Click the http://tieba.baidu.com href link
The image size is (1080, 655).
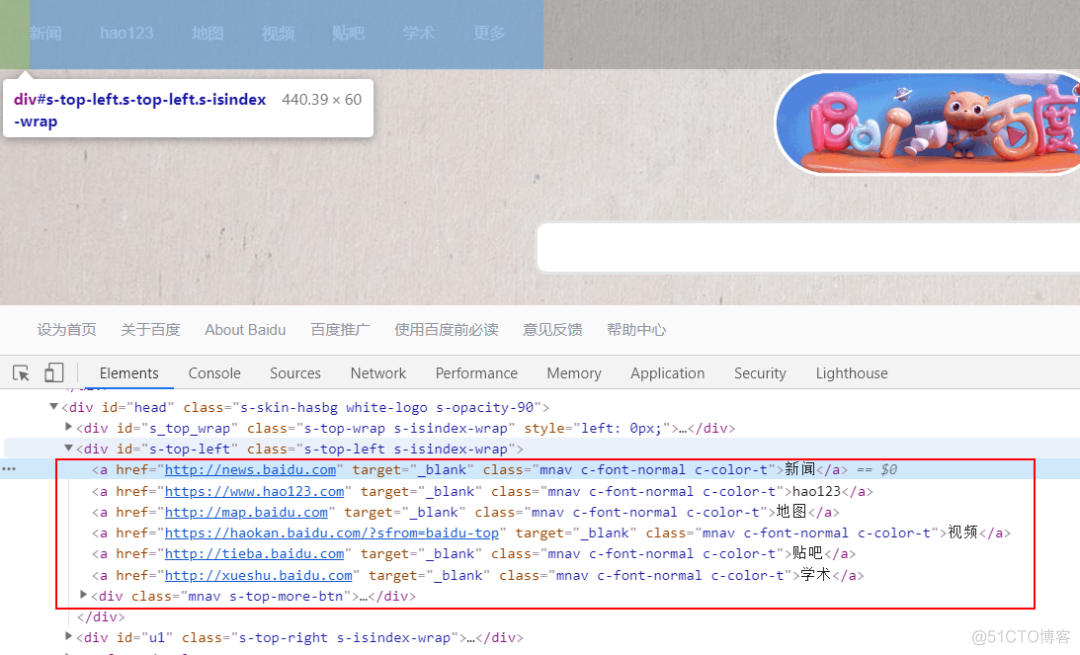point(254,553)
